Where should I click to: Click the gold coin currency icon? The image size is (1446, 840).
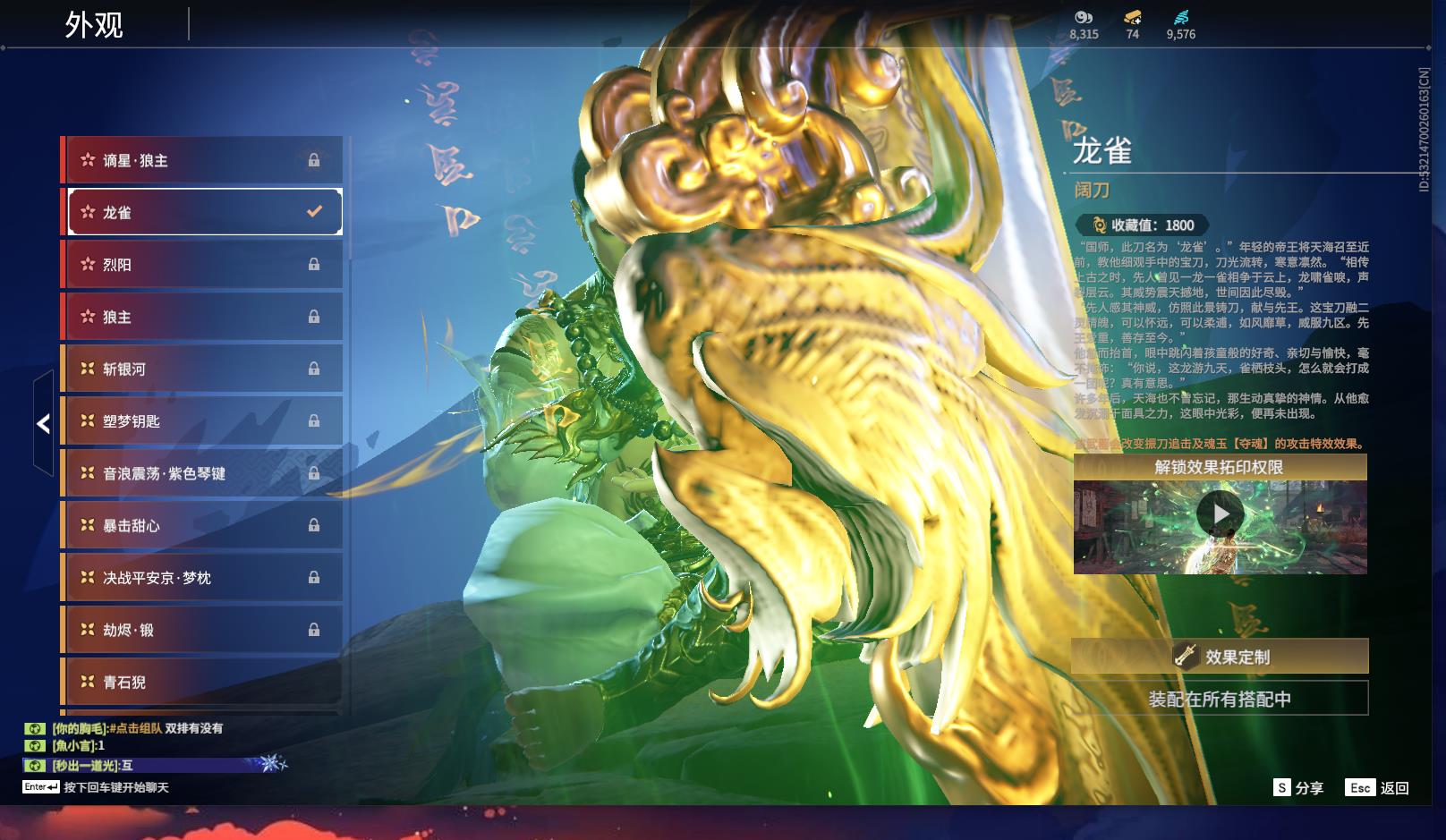coord(1084,17)
